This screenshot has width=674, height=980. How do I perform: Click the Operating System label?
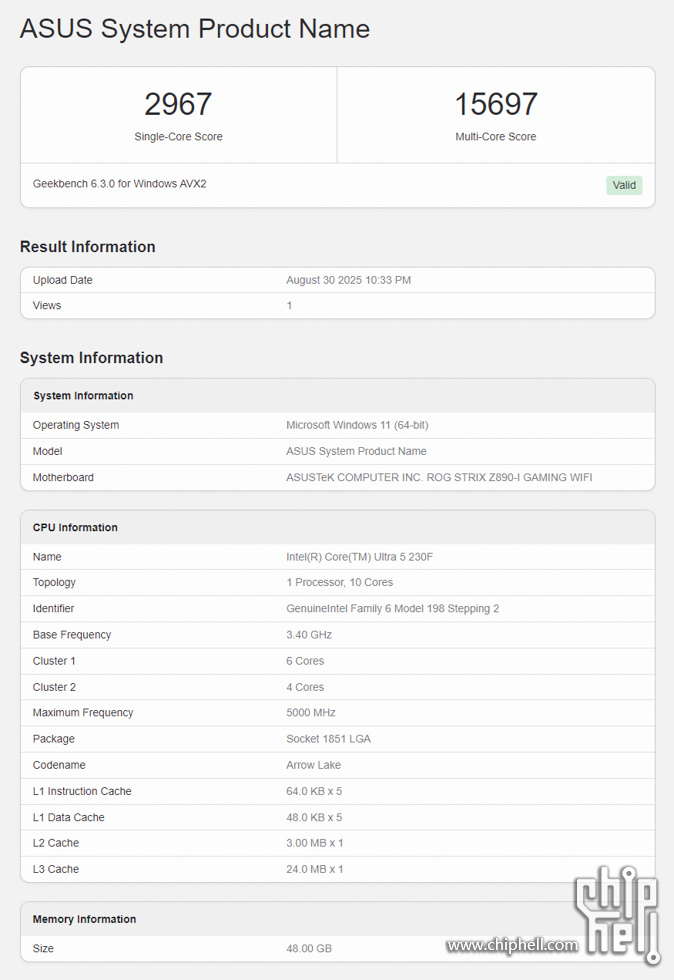pyautogui.click(x=76, y=425)
